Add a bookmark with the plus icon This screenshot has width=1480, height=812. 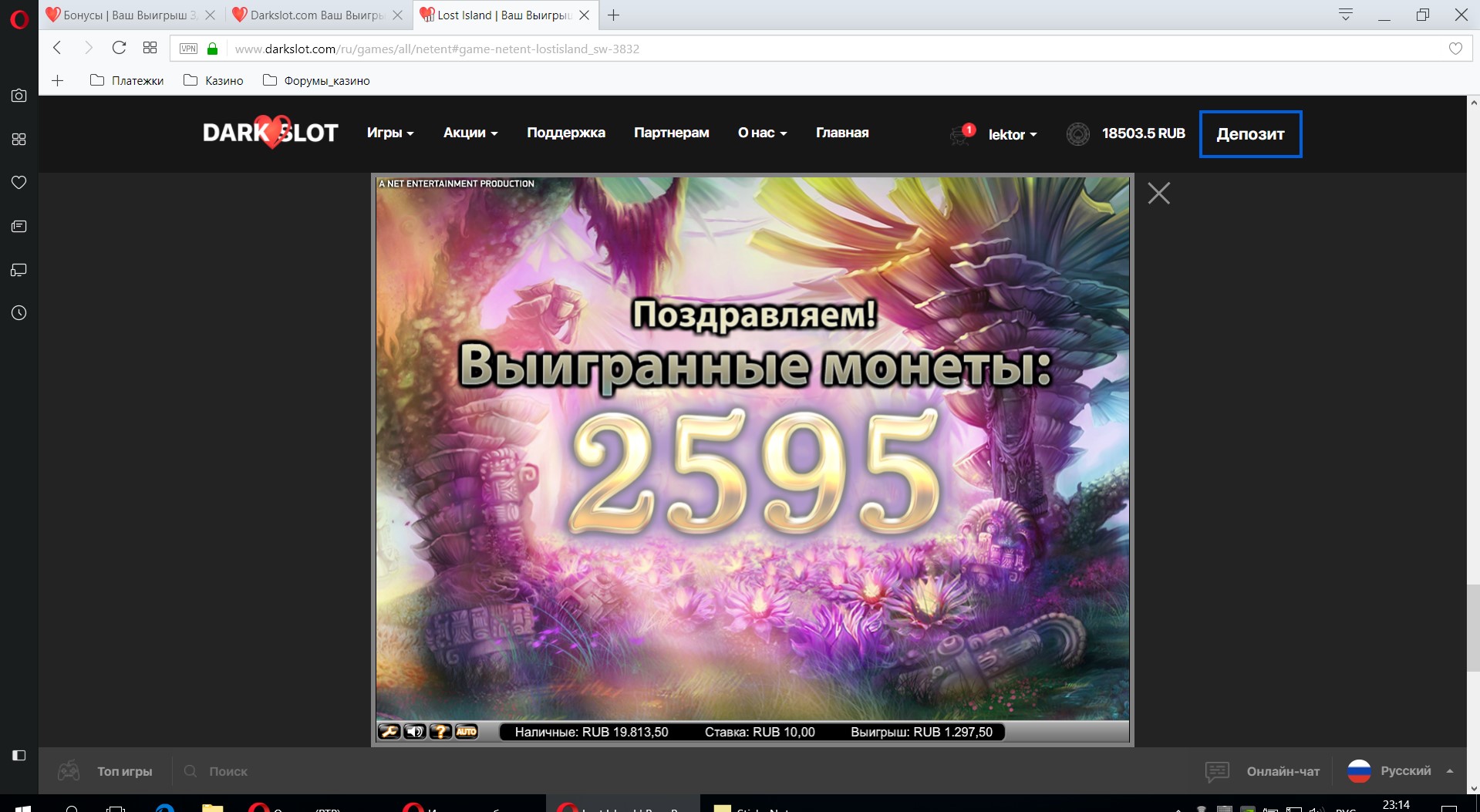coord(58,80)
